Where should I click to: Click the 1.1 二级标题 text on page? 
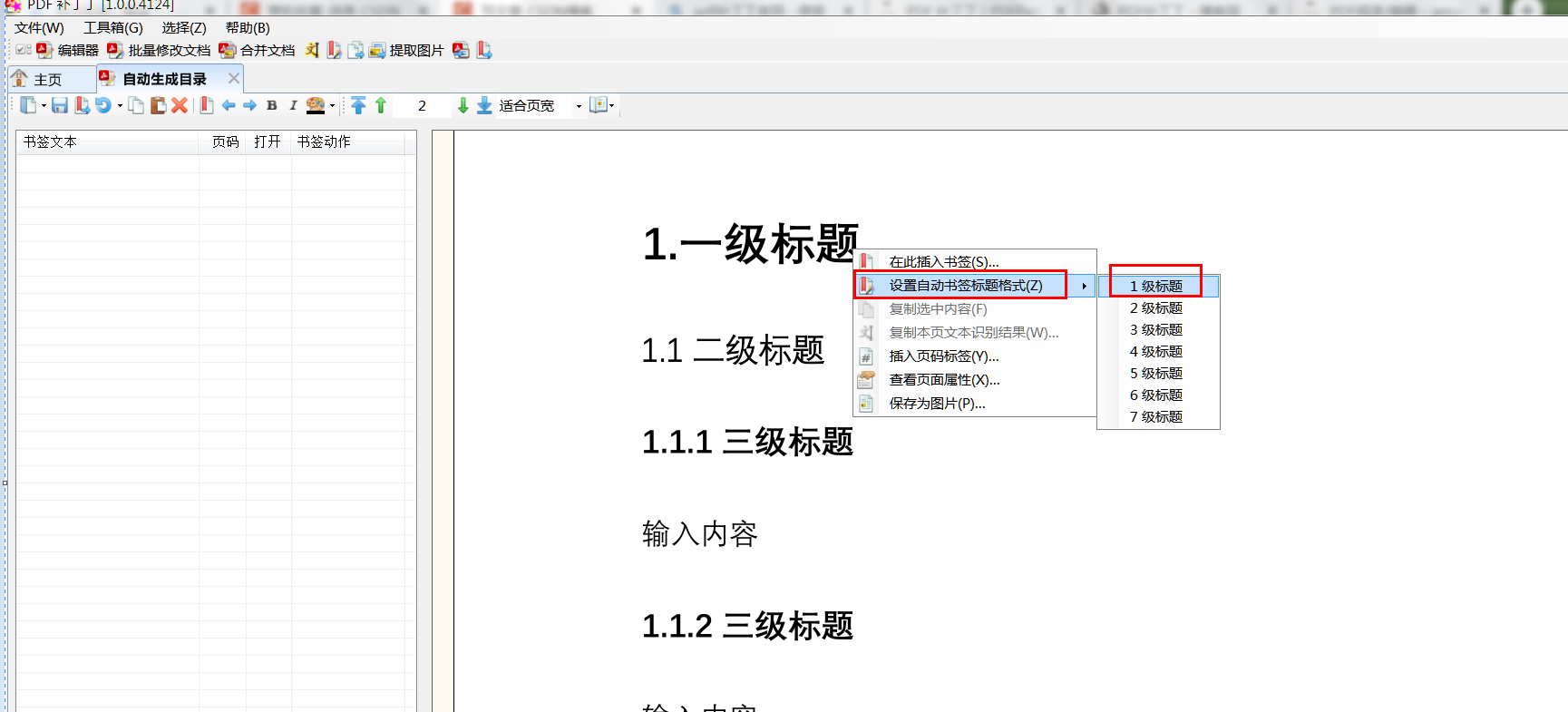pos(733,350)
